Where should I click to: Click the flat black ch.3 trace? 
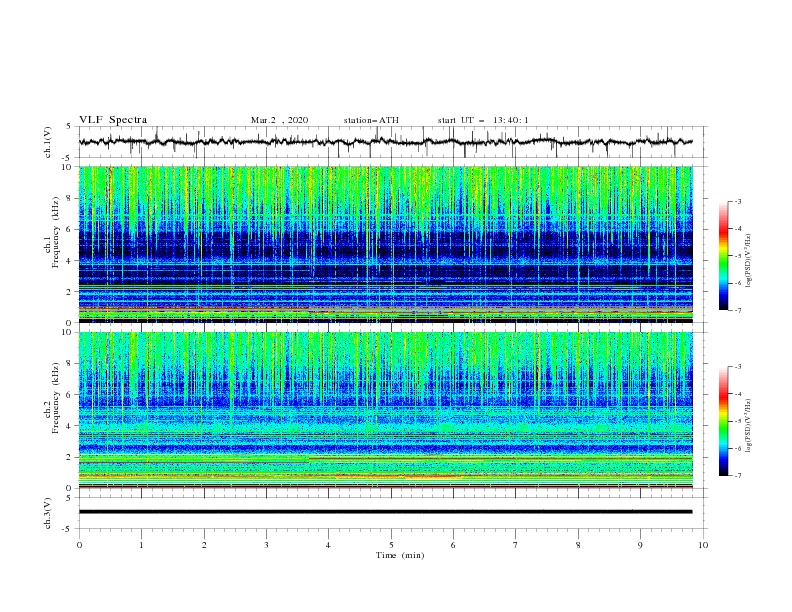385,512
